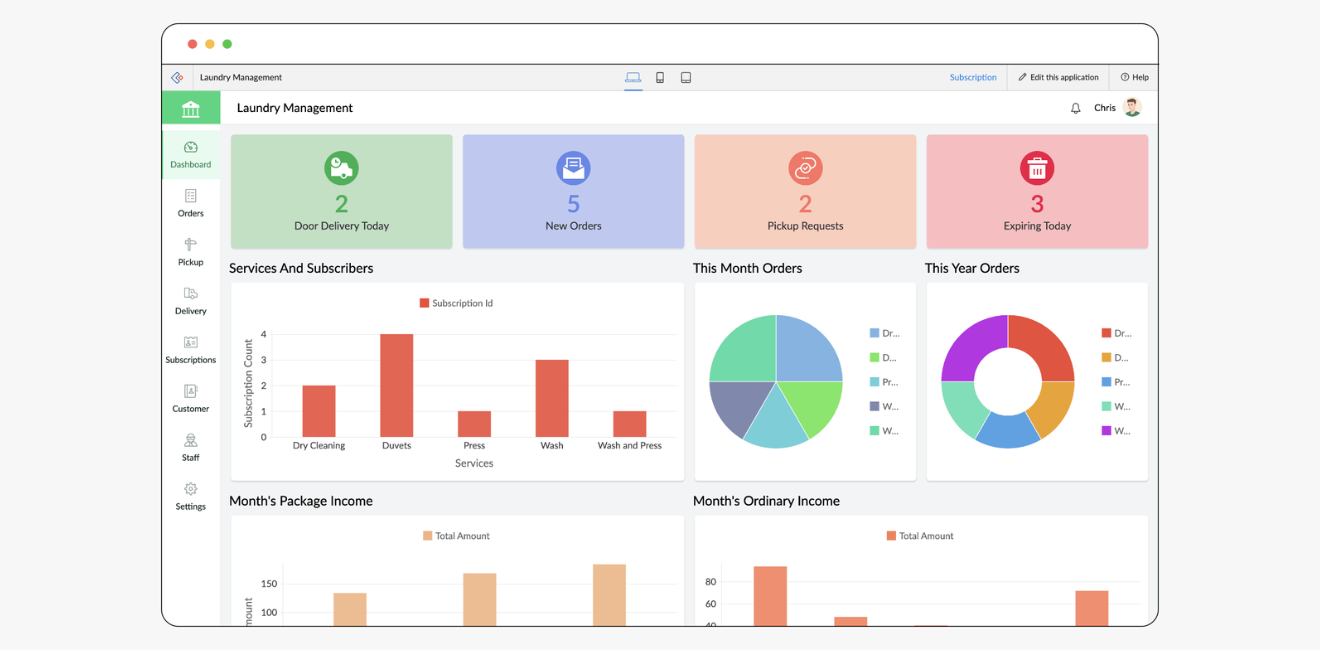1320x650 pixels.
Task: Toggle the Pr... legend in This Month Orders
Action: tap(884, 382)
